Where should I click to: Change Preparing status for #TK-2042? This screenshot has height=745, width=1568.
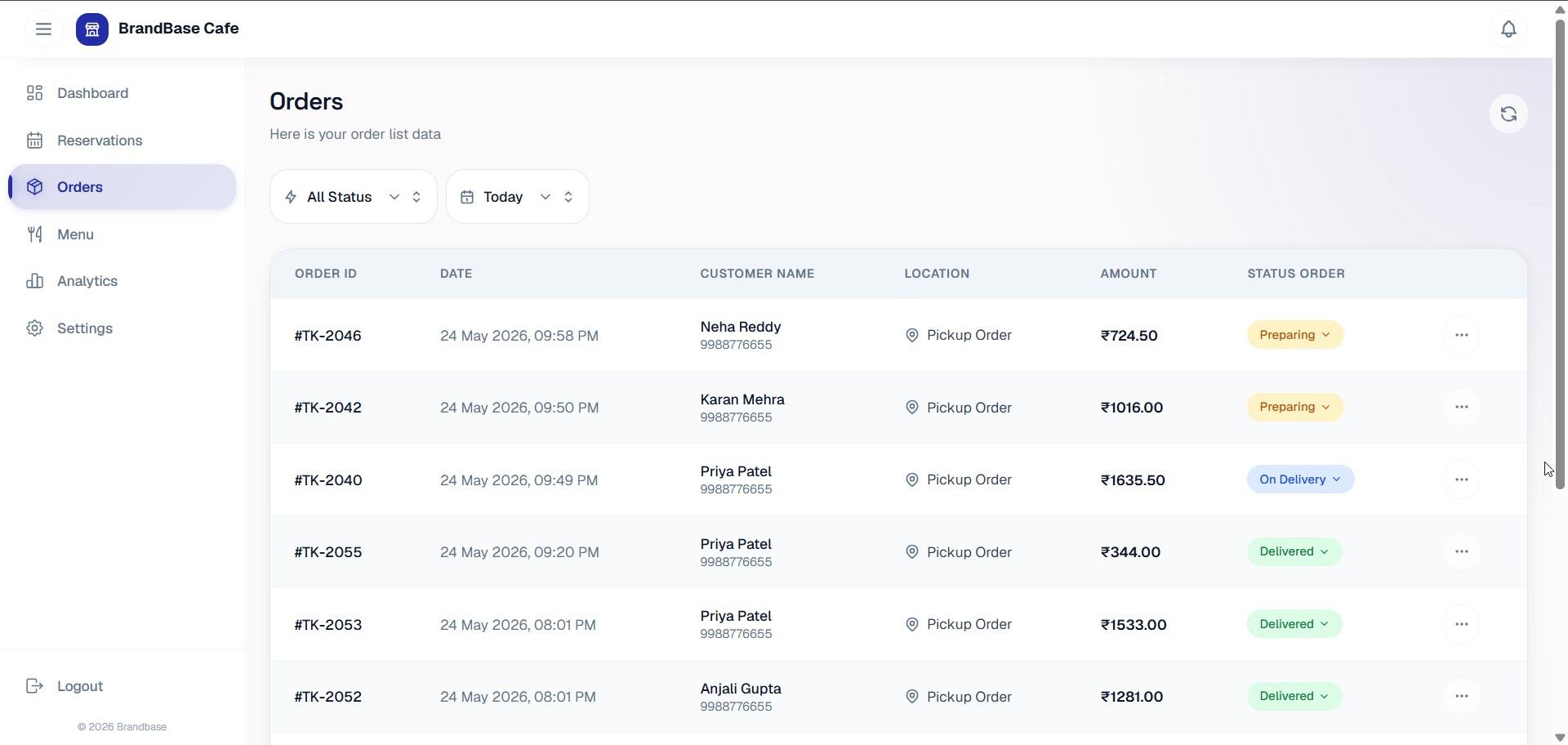[x=1295, y=407]
